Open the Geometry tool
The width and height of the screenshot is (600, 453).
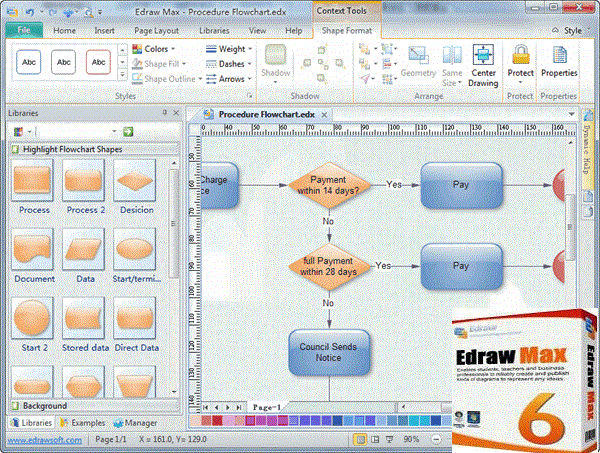click(418, 61)
